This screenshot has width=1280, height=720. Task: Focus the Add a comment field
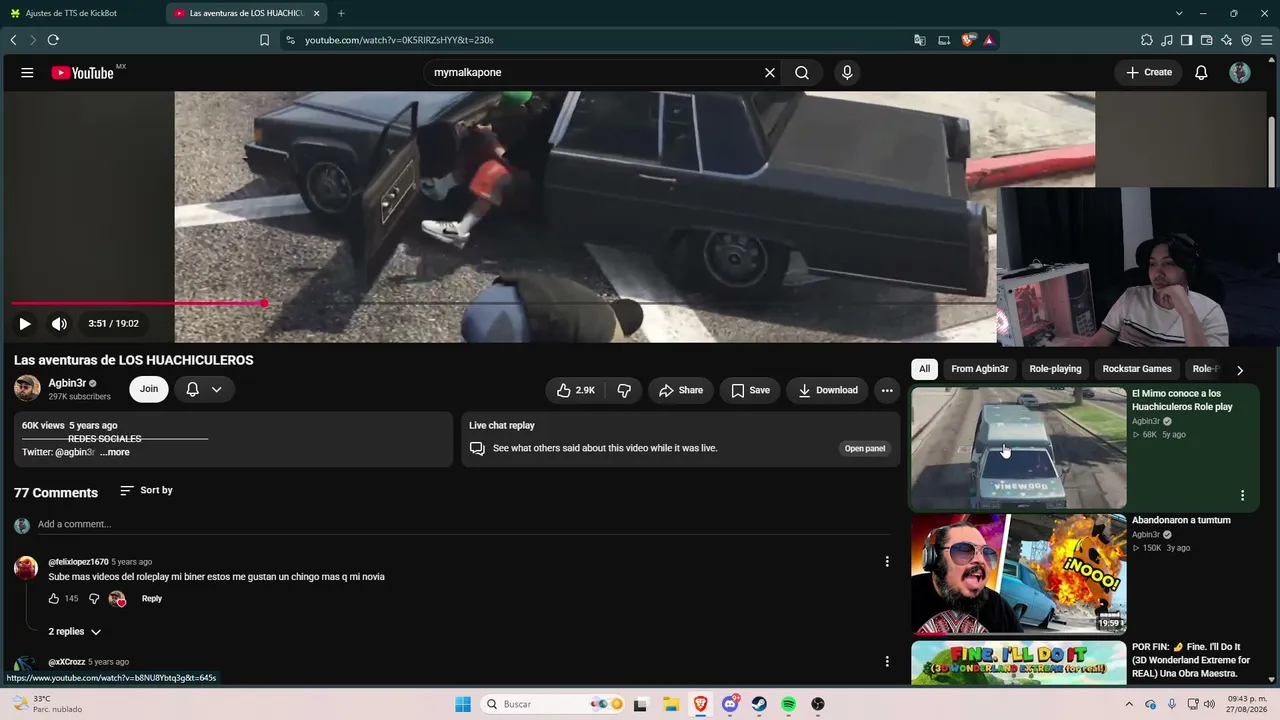(x=465, y=524)
